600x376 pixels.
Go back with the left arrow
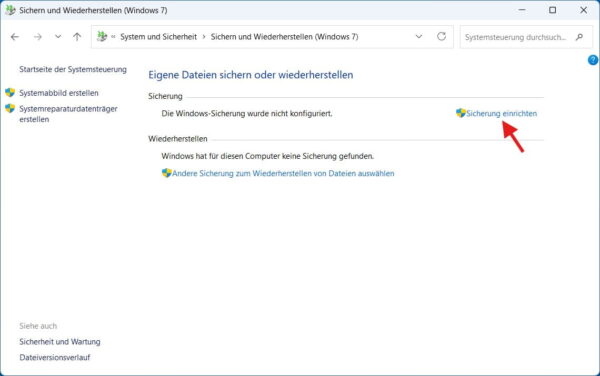coord(15,37)
